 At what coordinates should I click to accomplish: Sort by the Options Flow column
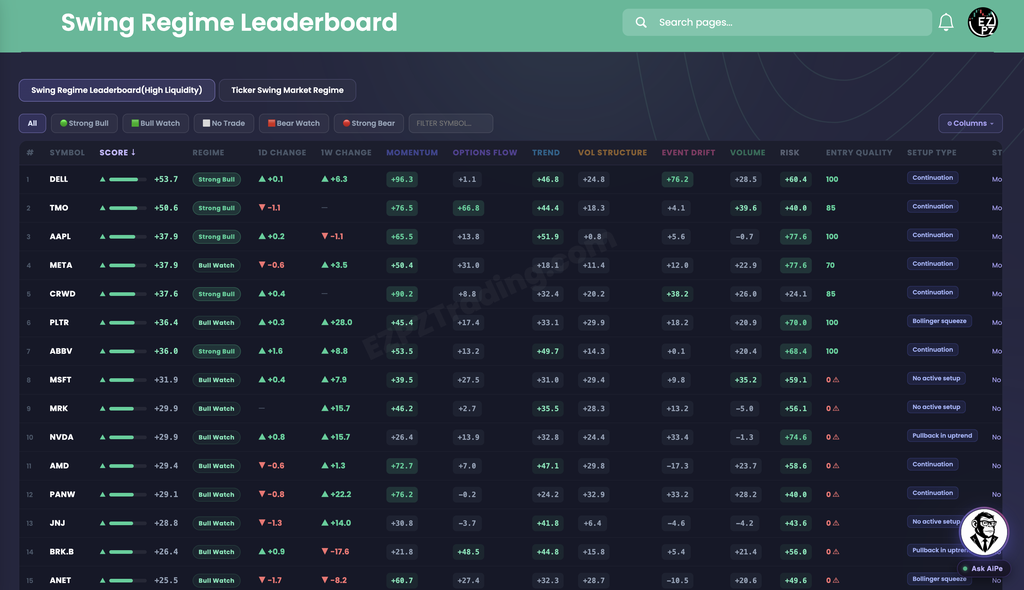[x=485, y=152]
